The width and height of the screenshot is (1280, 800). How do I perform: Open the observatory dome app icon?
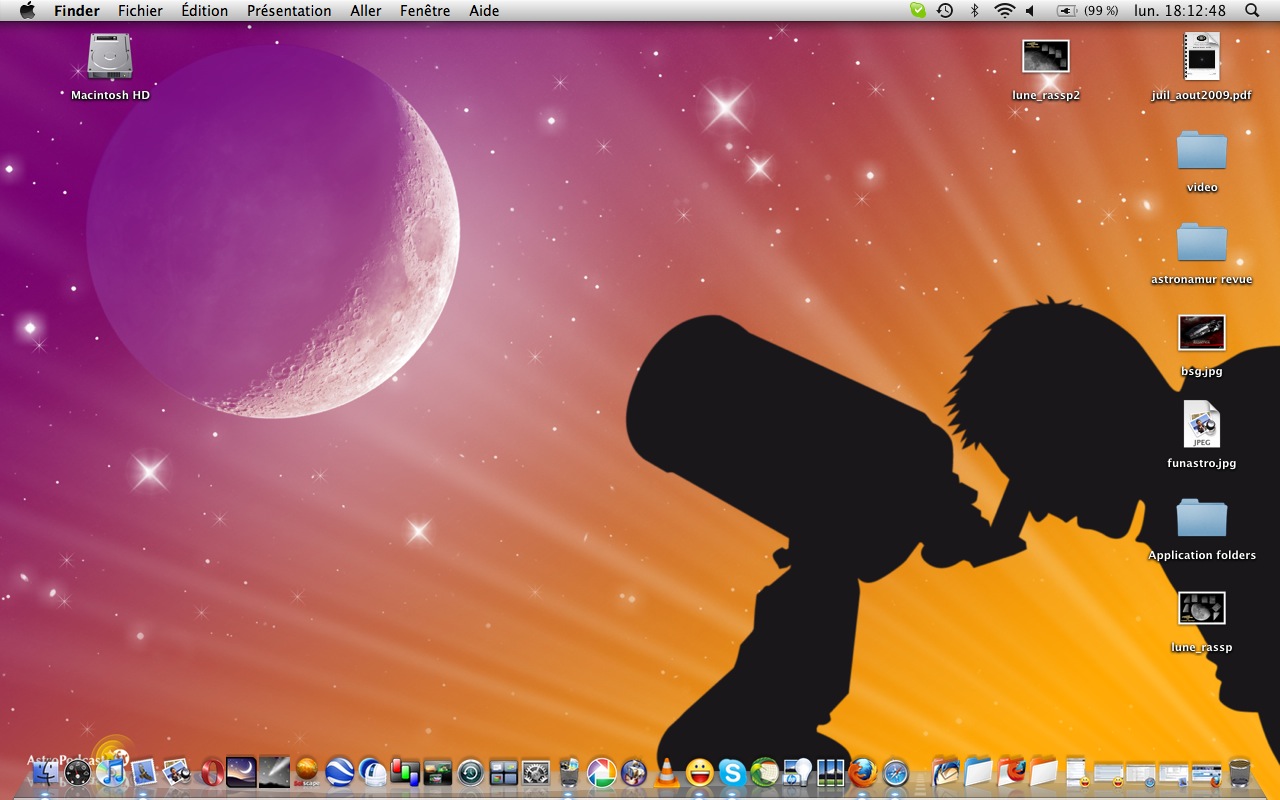pos(373,772)
